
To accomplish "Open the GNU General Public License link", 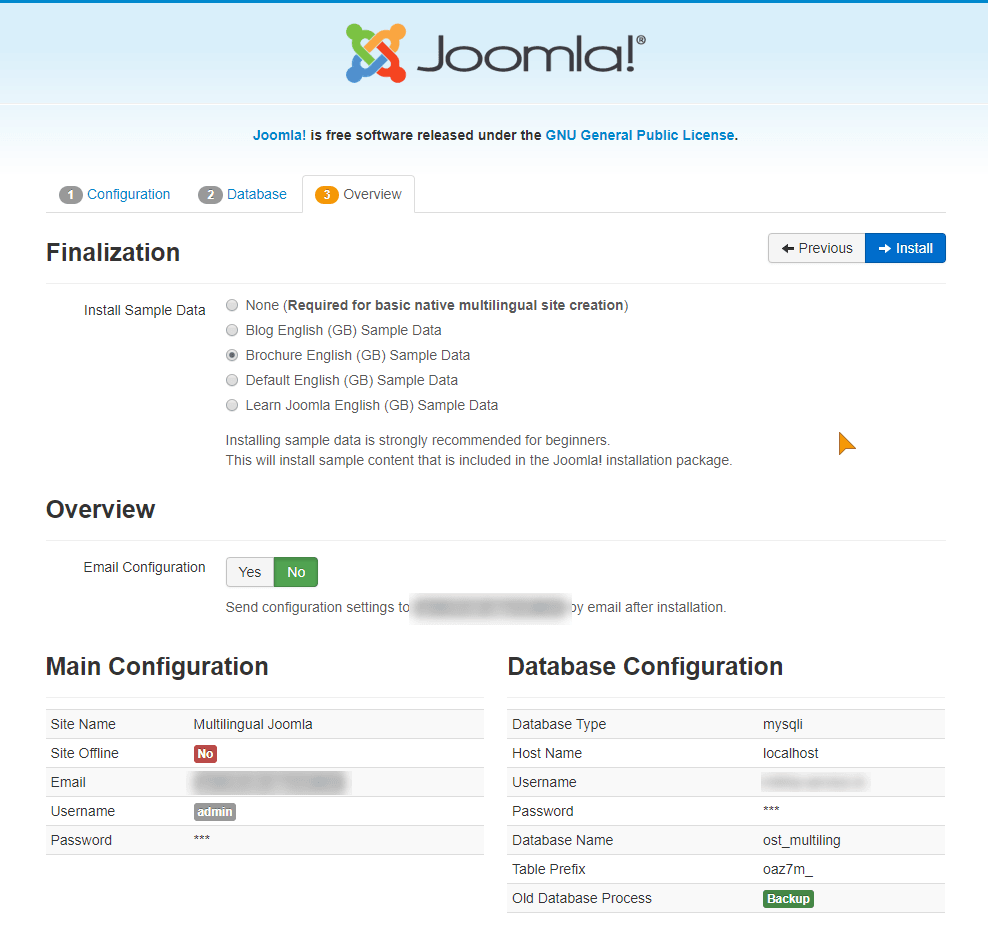I will pyautogui.click(x=640, y=135).
